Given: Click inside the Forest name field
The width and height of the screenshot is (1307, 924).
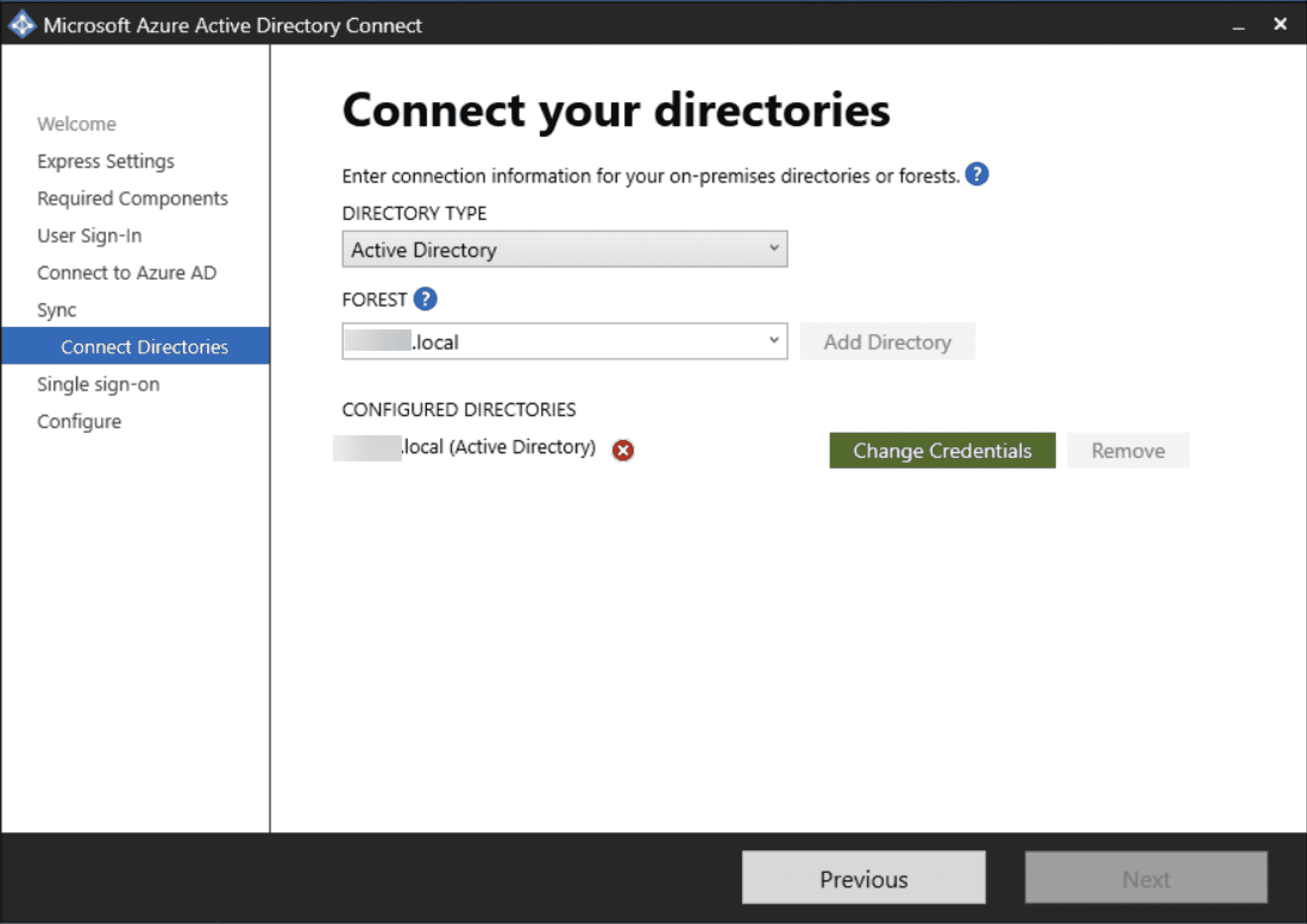Looking at the screenshot, I should point(553,342).
